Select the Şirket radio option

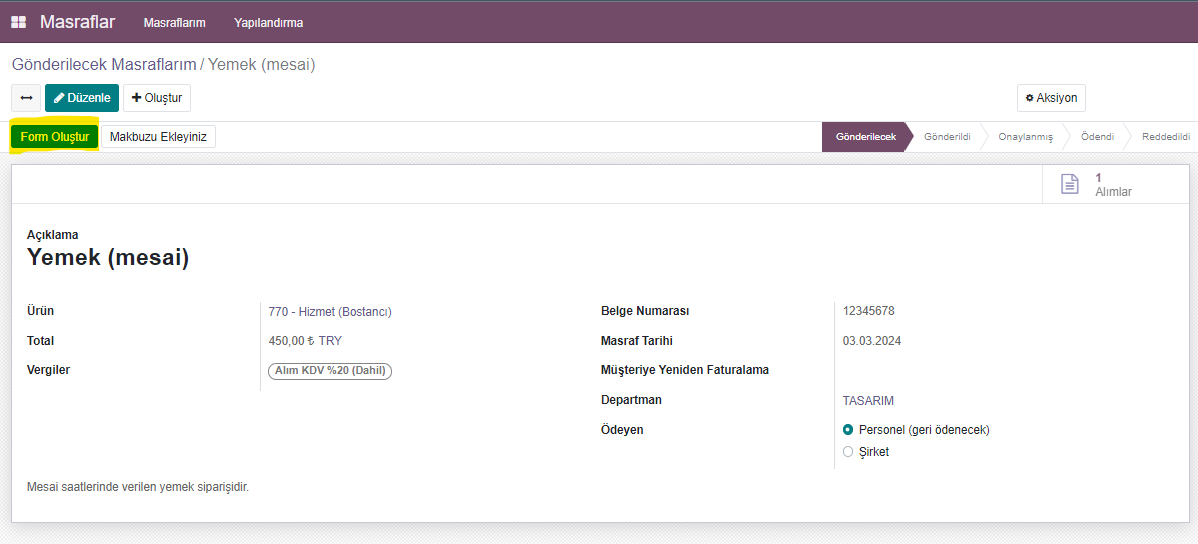848,452
